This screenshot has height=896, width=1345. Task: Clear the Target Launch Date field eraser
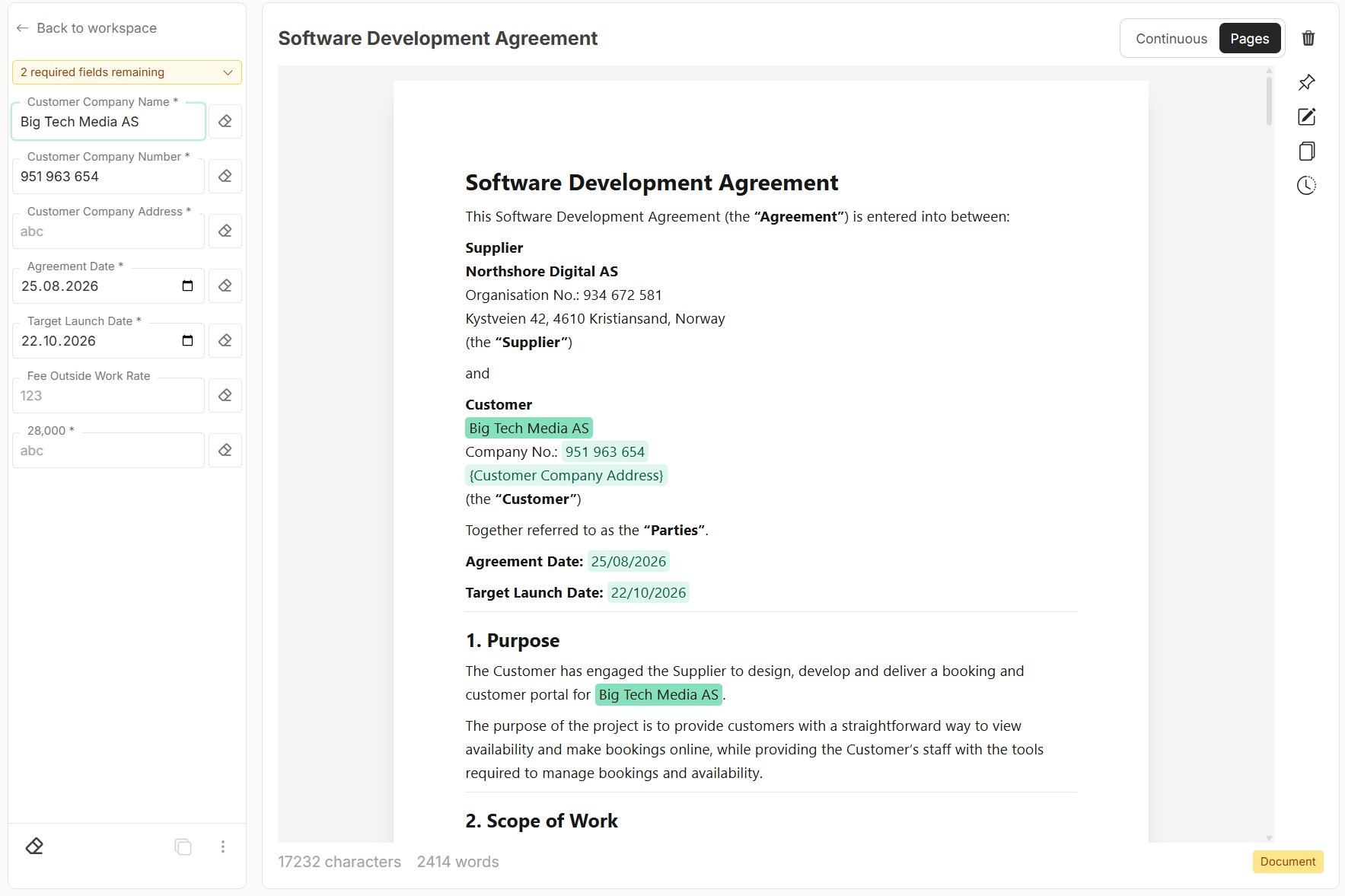(x=225, y=341)
